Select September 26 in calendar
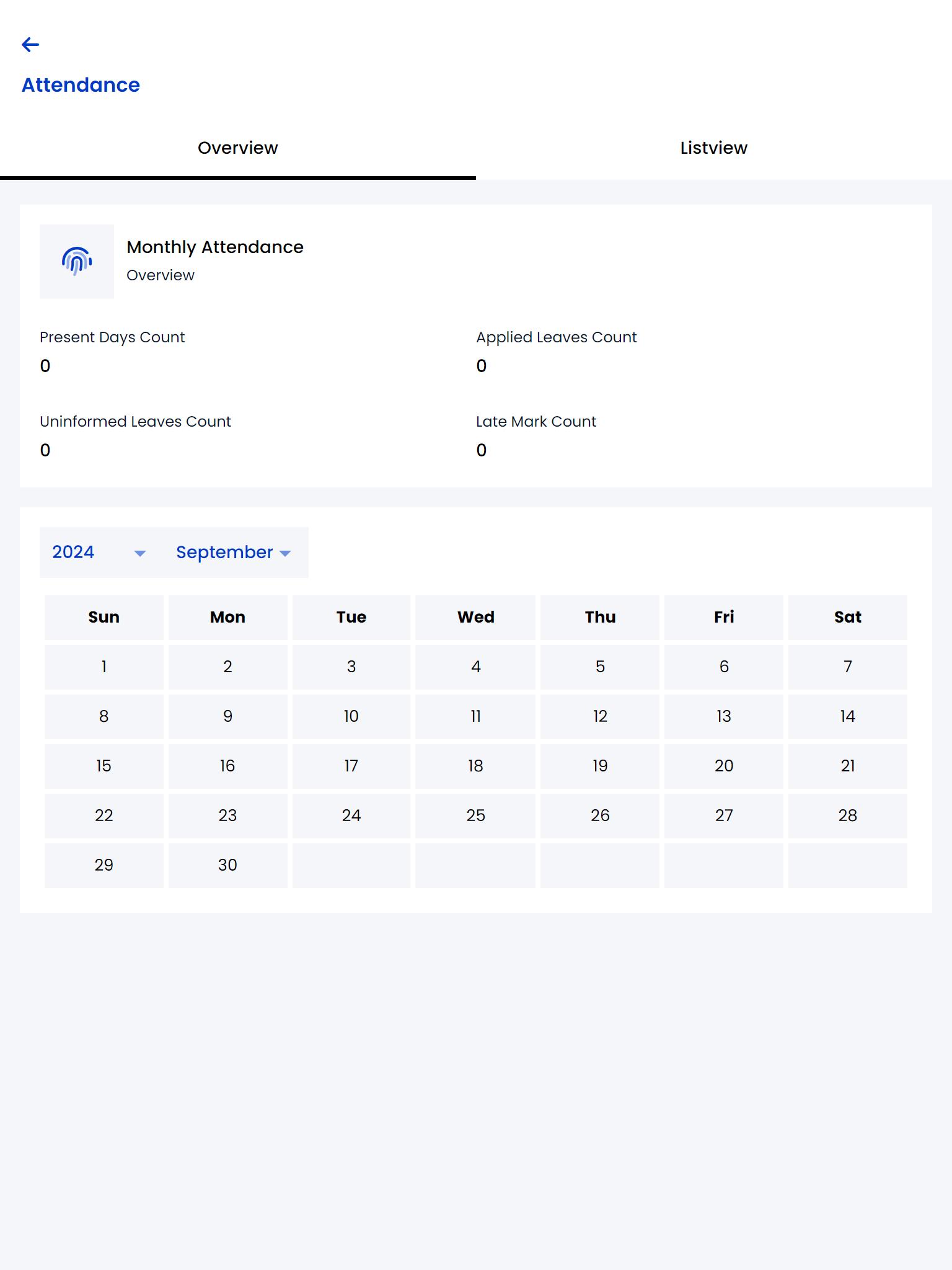The image size is (952, 1270). [x=600, y=816]
